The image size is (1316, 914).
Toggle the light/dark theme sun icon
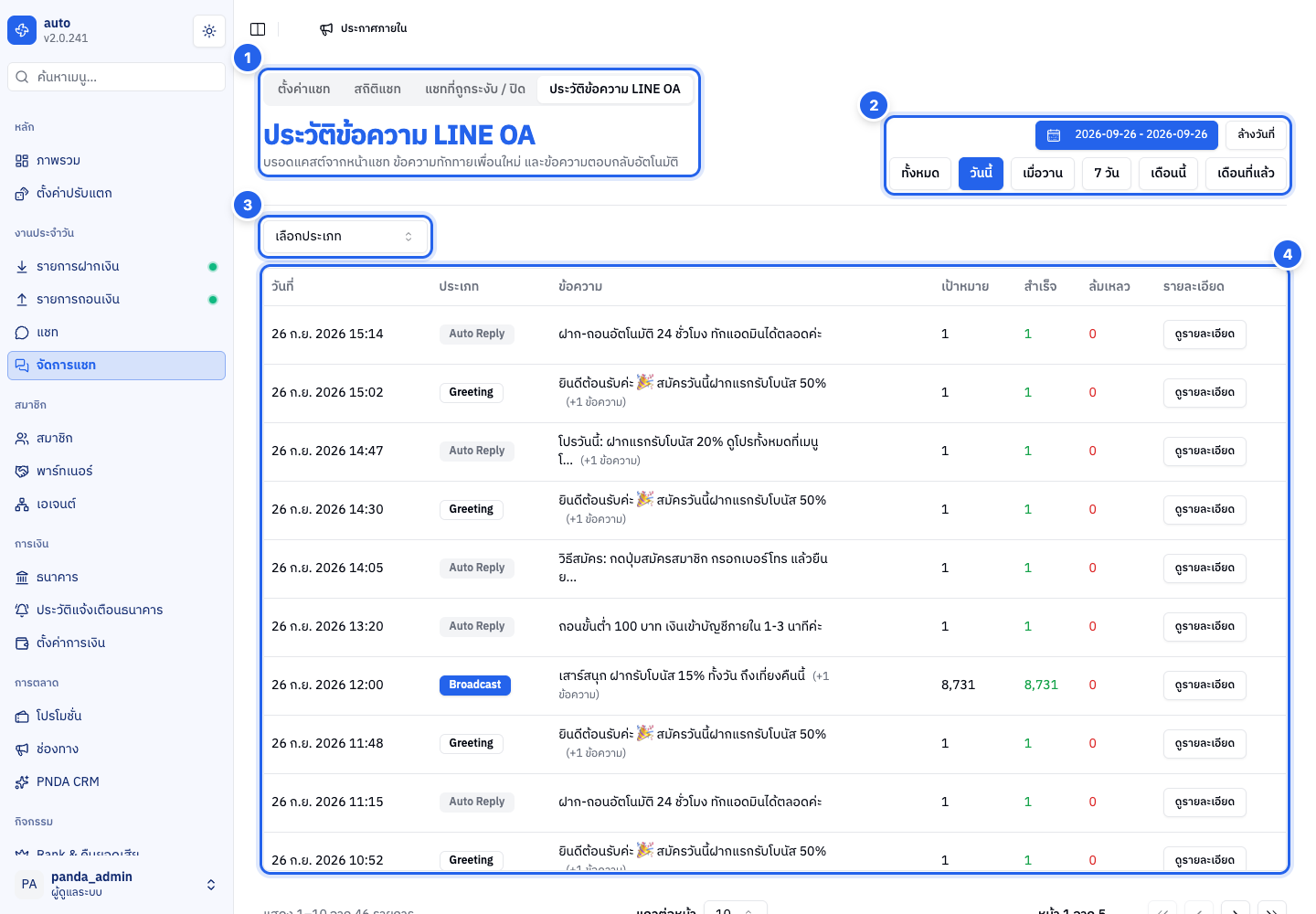[209, 31]
